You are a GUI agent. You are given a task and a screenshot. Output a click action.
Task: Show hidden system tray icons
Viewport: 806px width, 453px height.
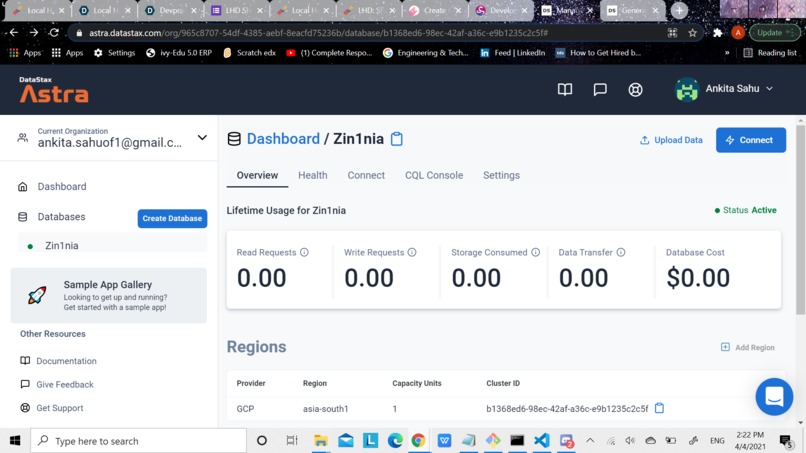[x=590, y=441]
